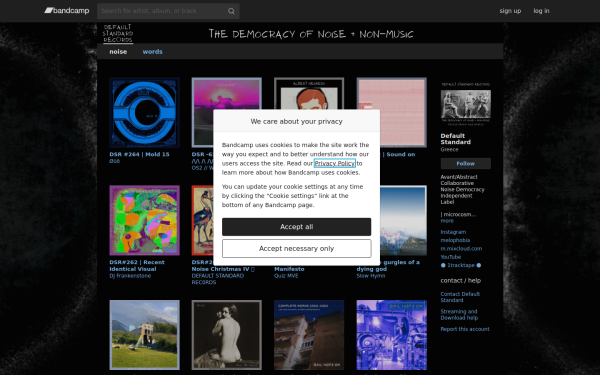This screenshot has width=600, height=375.
Task: Click Accept necessary only
Action: coord(297,249)
